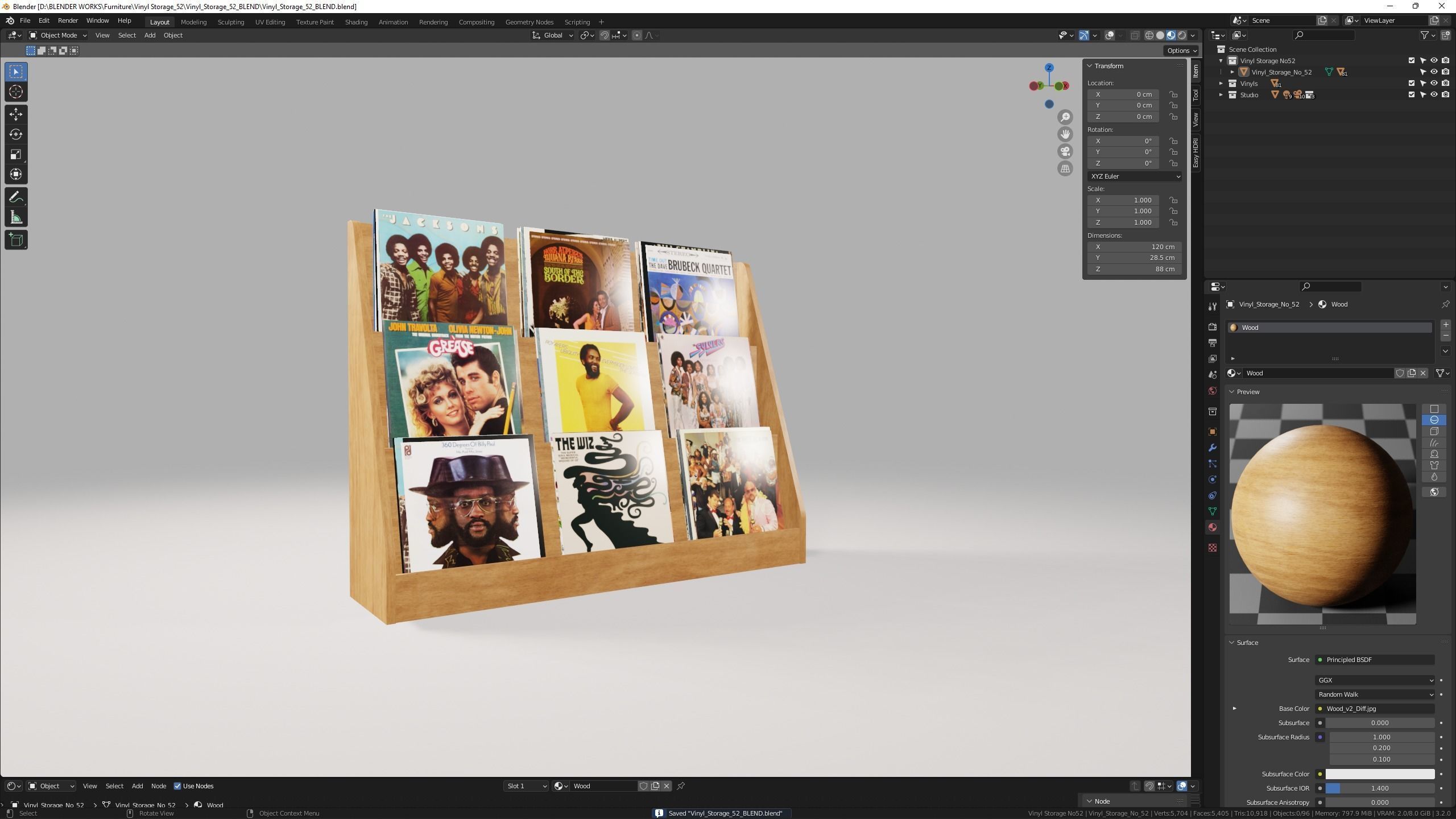Open the Material properties tab
1456x819 pixels.
point(1213,527)
